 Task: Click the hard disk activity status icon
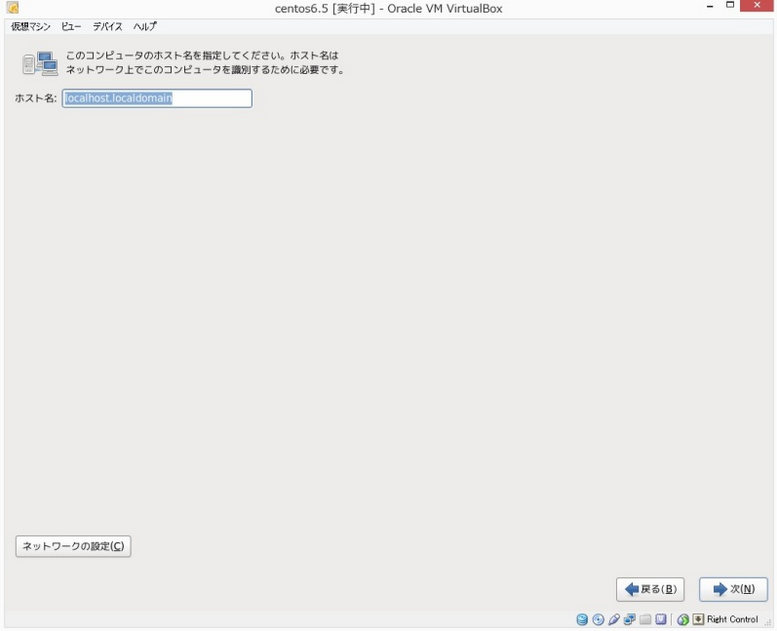[582, 619]
